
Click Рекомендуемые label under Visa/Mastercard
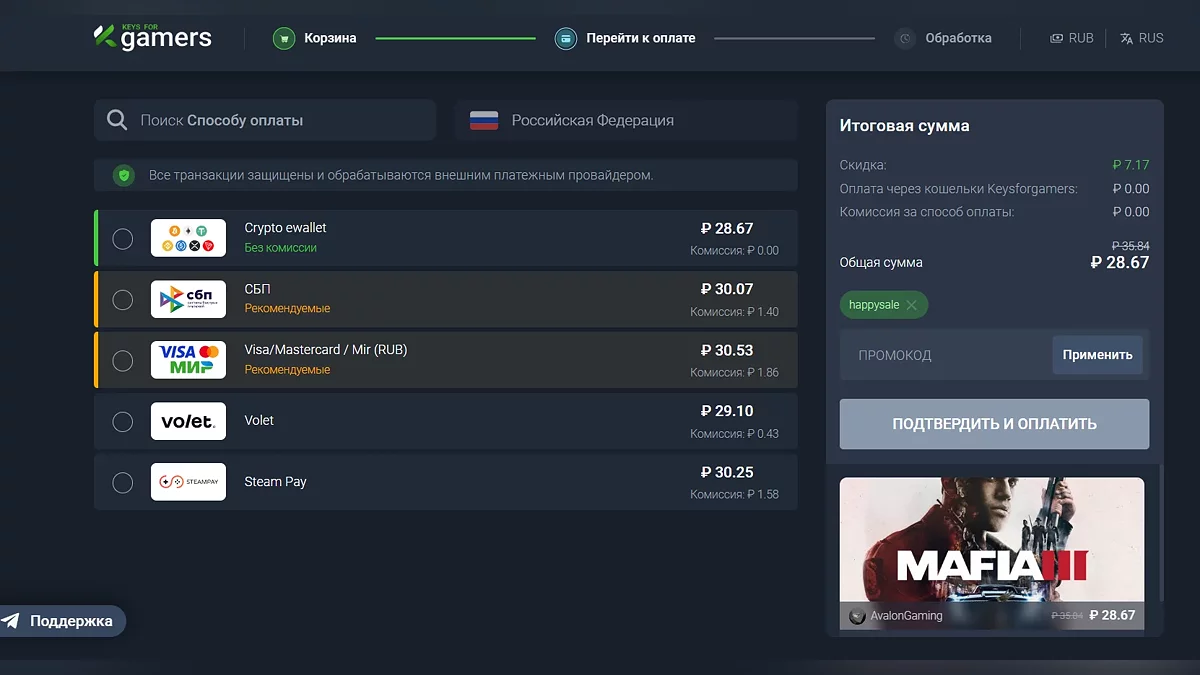287,370
